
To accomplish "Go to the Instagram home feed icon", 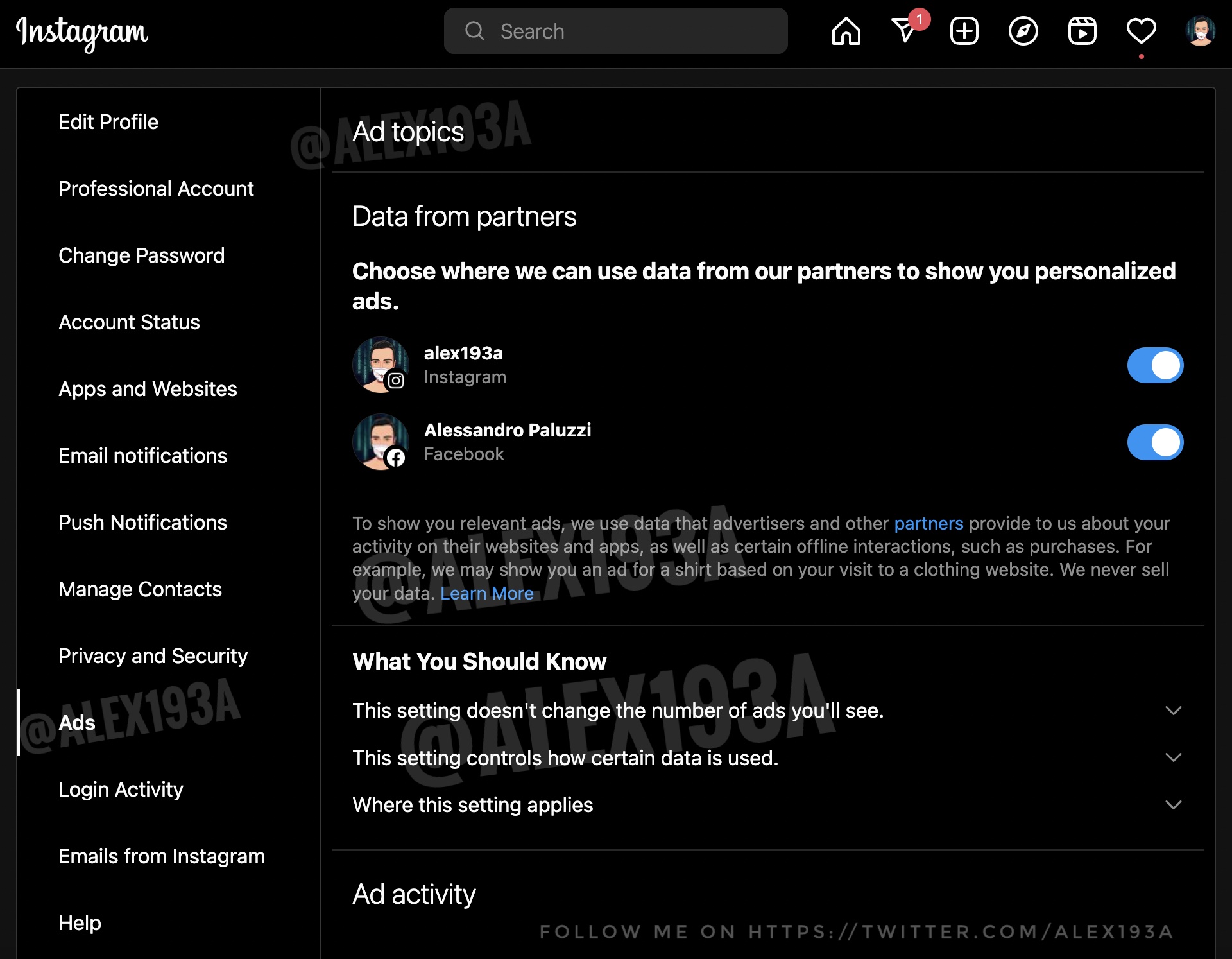I will (x=846, y=31).
